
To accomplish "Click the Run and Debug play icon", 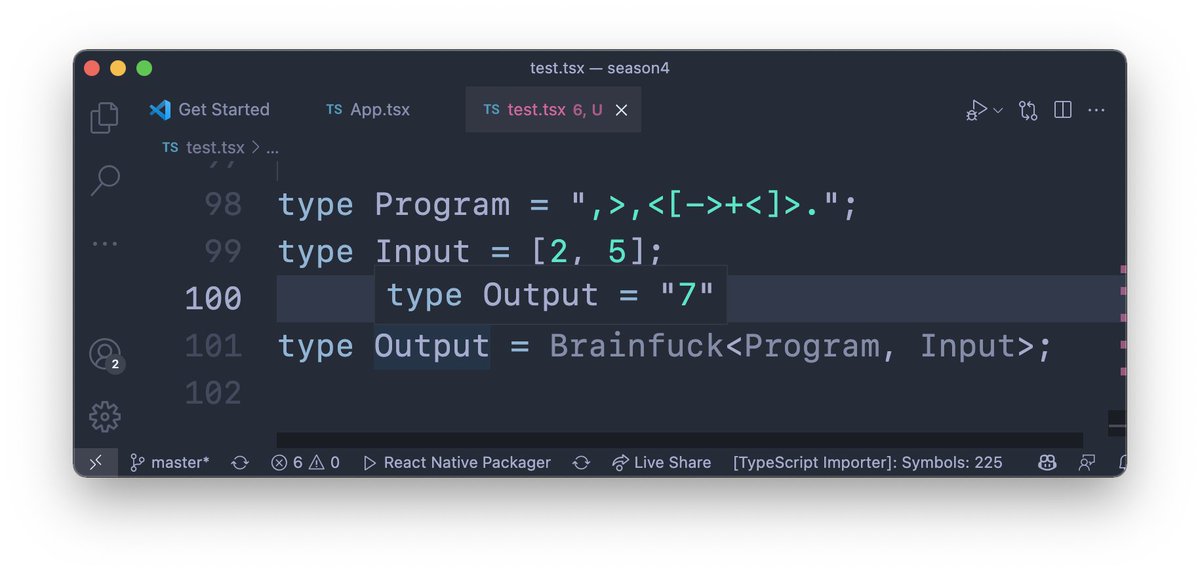I will 975,110.
